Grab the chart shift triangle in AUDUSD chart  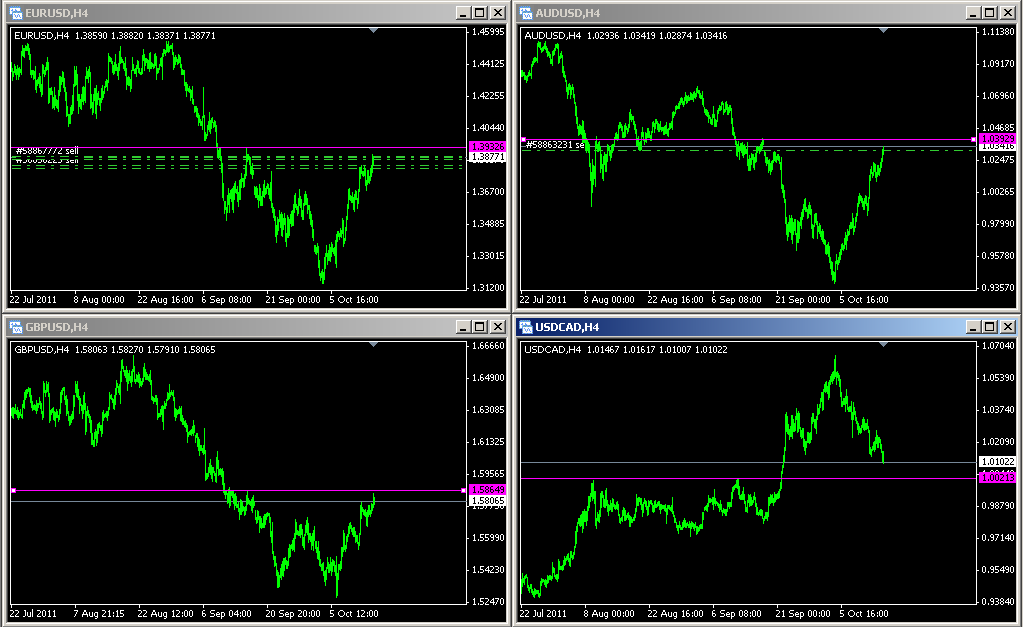(x=884, y=31)
